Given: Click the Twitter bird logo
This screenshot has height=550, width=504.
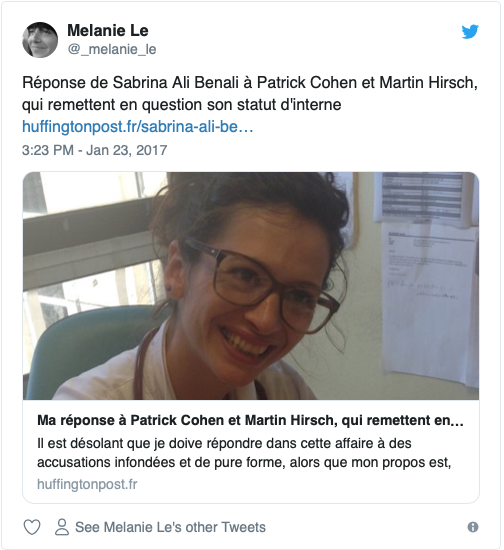Looking at the screenshot, I should coord(470,32).
